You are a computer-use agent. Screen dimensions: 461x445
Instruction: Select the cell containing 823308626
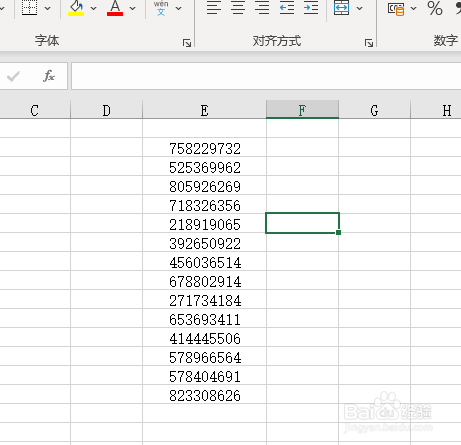(x=204, y=394)
